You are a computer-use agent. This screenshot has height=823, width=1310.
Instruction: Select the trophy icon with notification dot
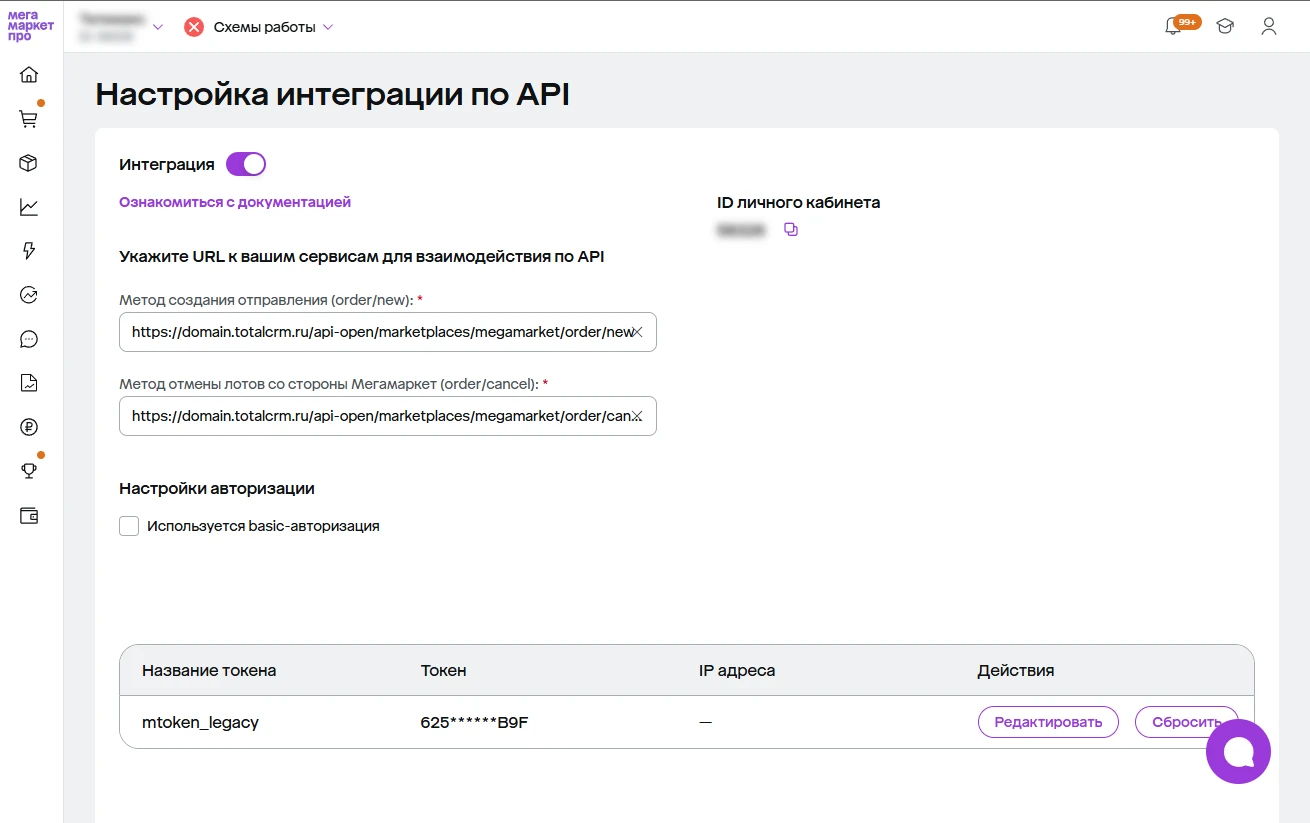click(29, 470)
